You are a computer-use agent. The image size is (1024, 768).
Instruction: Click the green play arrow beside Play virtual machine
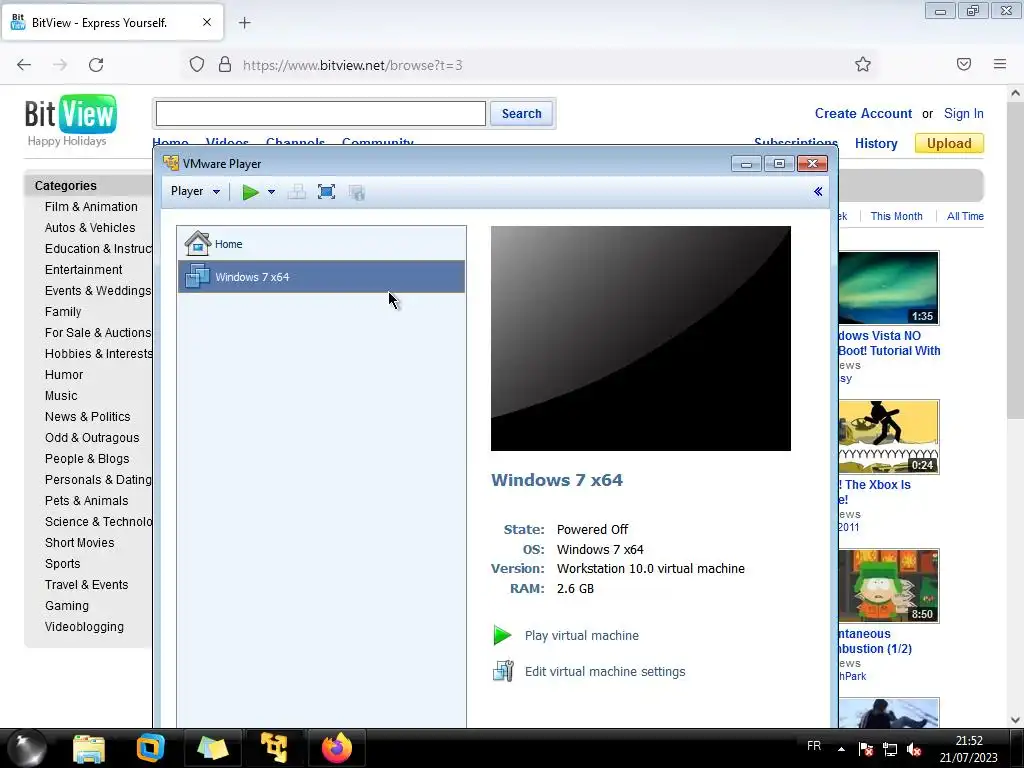click(x=502, y=635)
